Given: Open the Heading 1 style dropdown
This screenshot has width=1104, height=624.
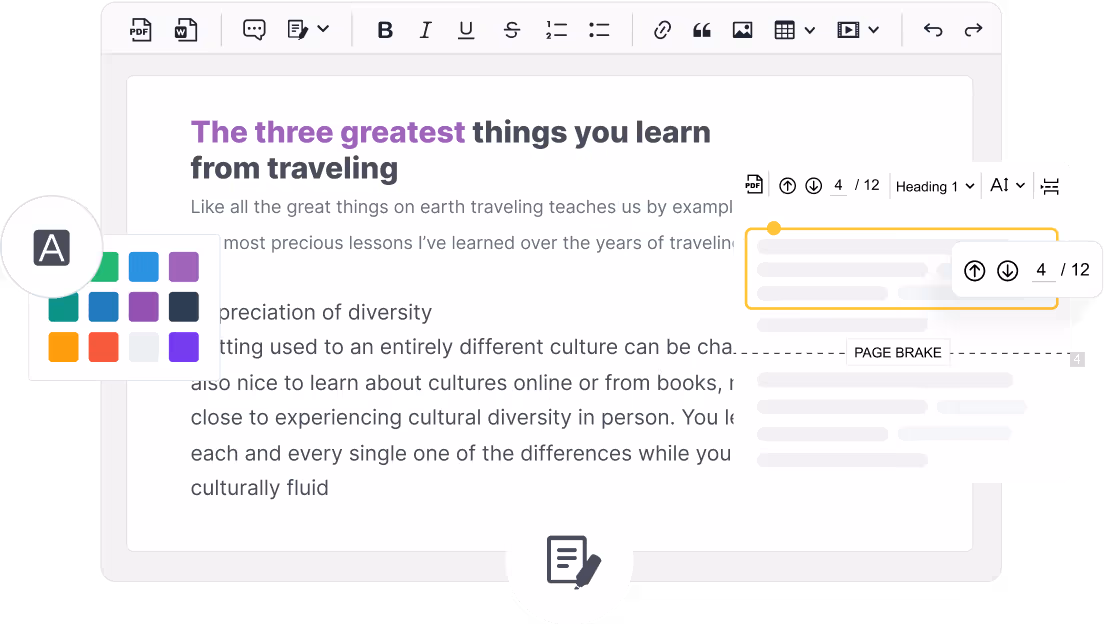Looking at the screenshot, I should (x=934, y=186).
